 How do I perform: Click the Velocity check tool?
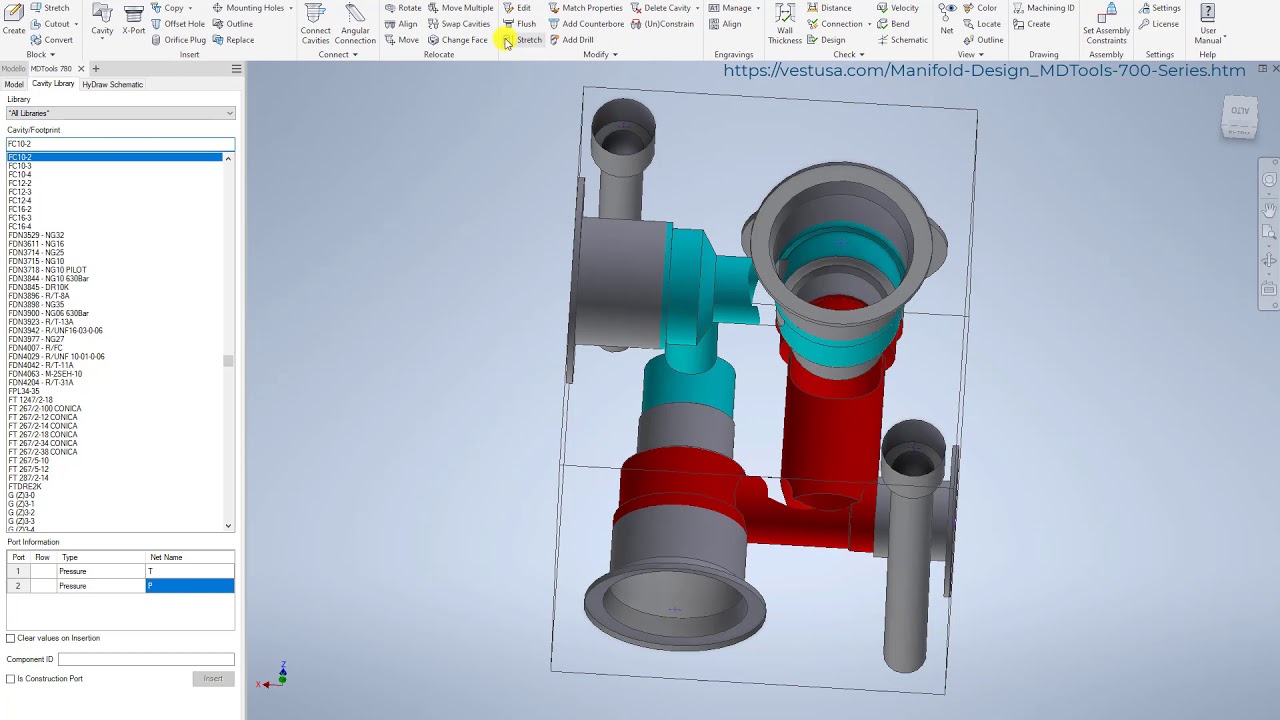pos(898,8)
